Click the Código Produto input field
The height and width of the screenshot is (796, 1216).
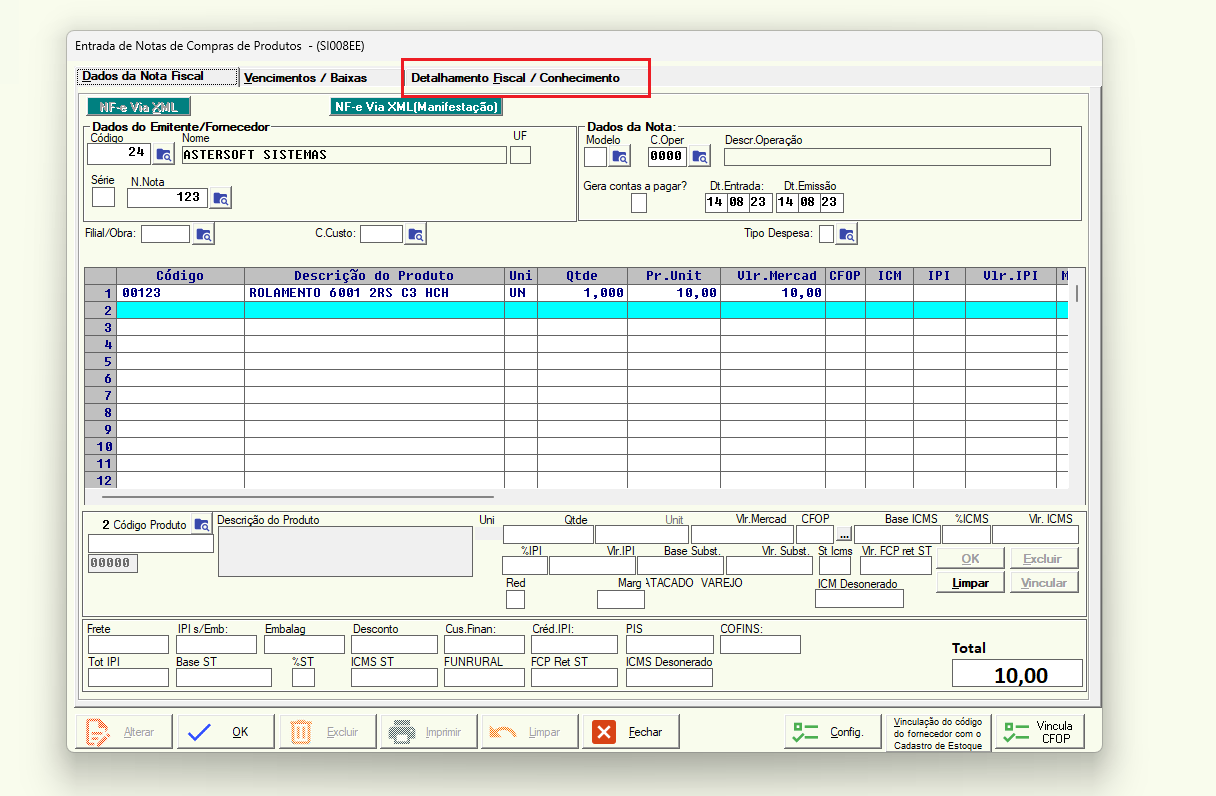click(151, 543)
